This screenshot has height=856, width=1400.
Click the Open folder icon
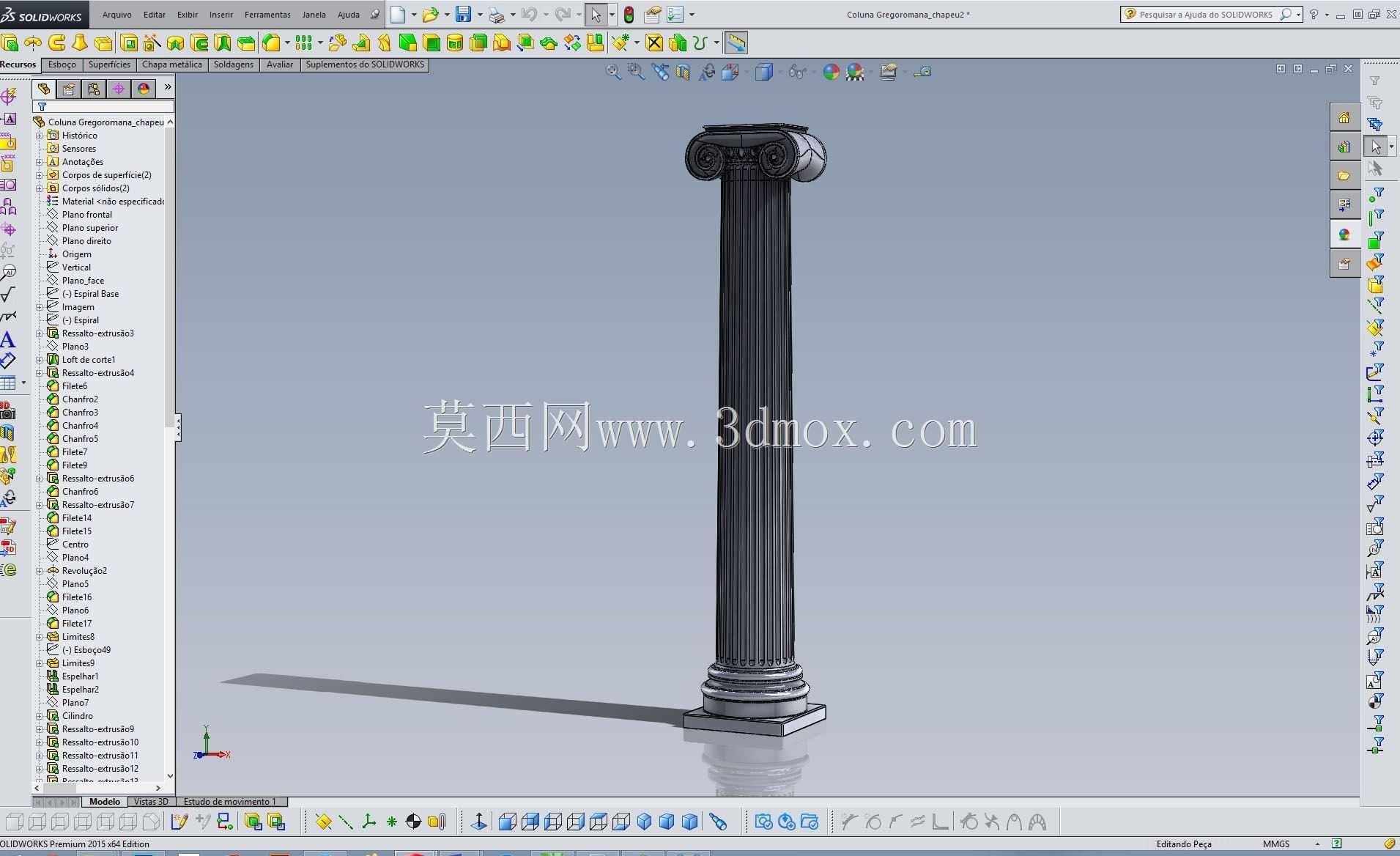430,14
